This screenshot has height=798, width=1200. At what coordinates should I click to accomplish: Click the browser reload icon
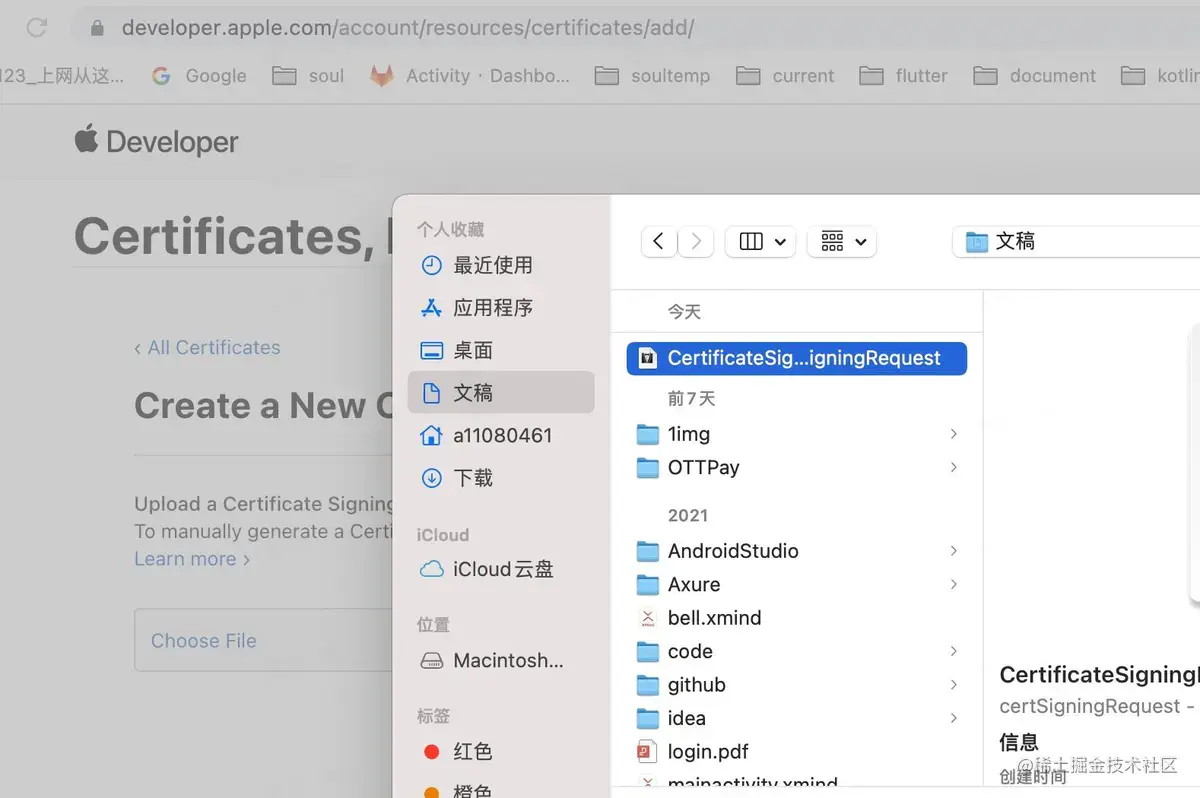click(37, 28)
